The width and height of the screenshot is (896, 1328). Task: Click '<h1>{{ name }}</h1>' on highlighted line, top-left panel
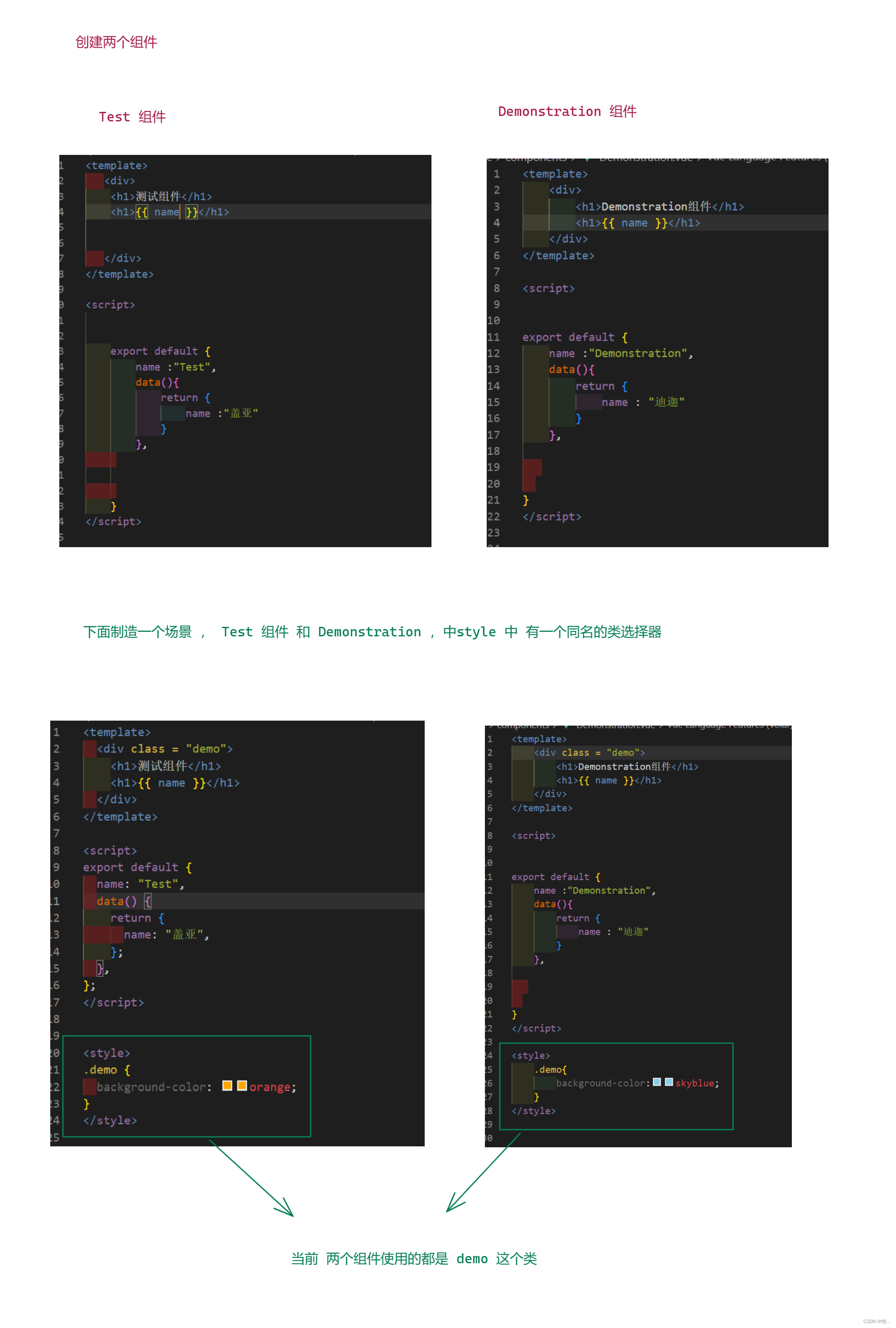click(x=170, y=212)
